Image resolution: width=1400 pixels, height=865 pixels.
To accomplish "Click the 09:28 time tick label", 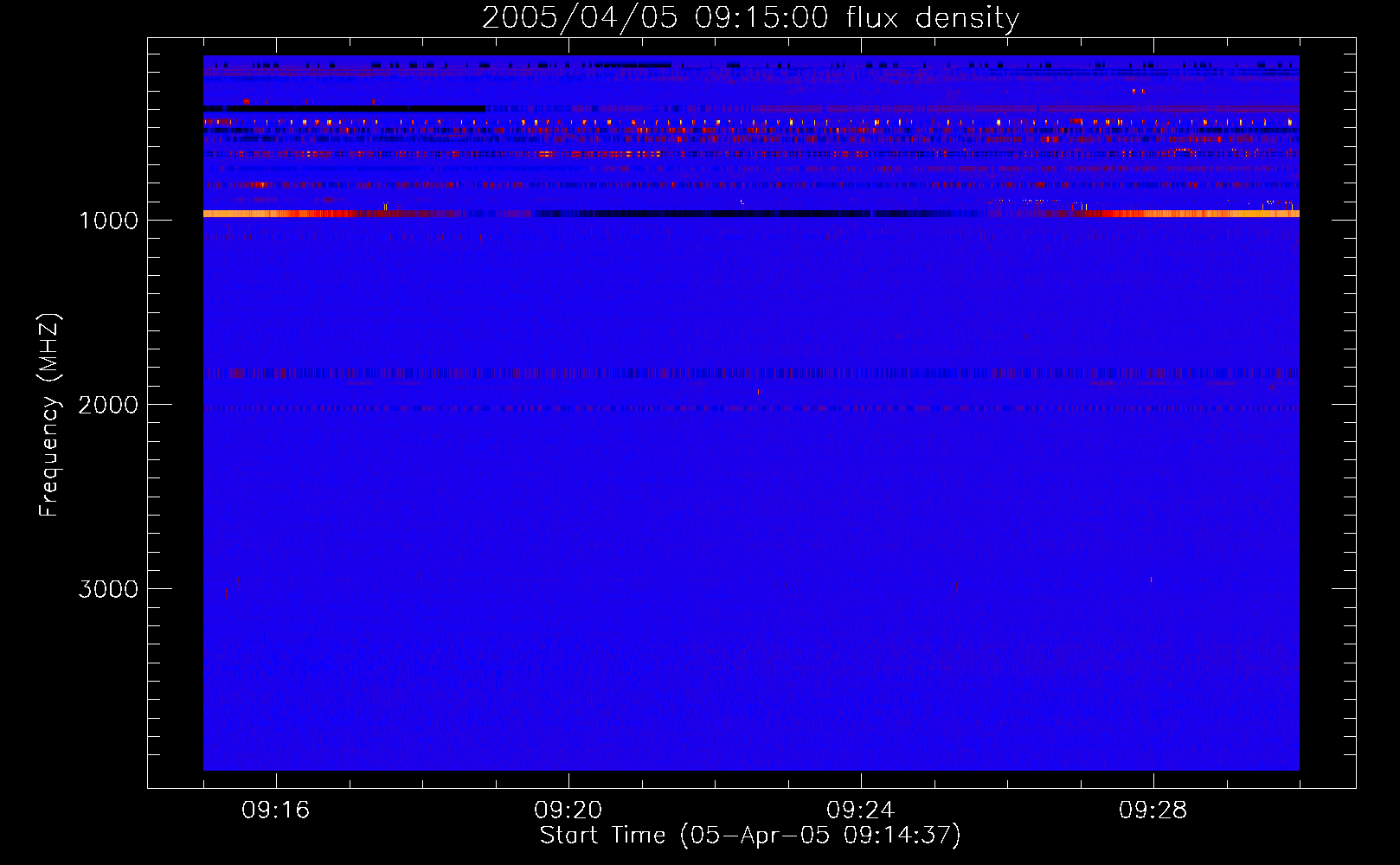I will click(1153, 810).
